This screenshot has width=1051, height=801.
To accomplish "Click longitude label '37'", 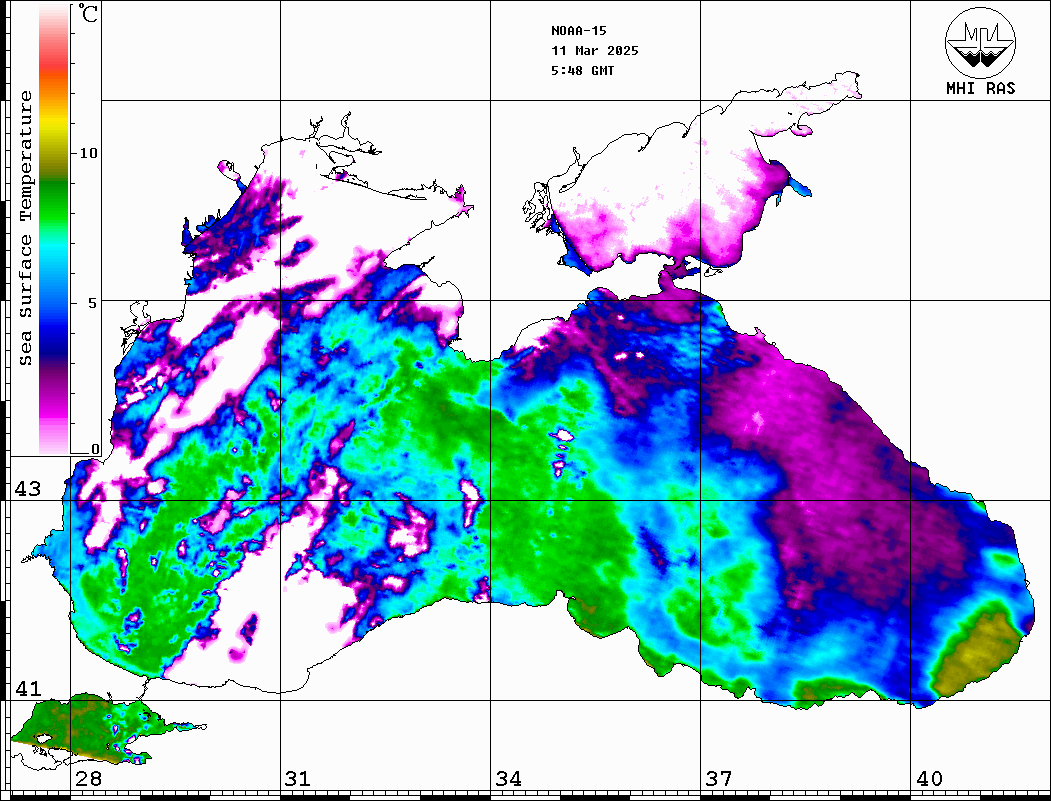I will tap(719, 779).
